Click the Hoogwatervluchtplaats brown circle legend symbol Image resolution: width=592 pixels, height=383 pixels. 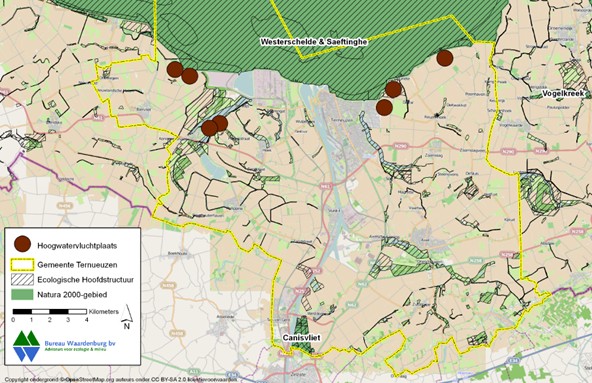pyautogui.click(x=23, y=244)
